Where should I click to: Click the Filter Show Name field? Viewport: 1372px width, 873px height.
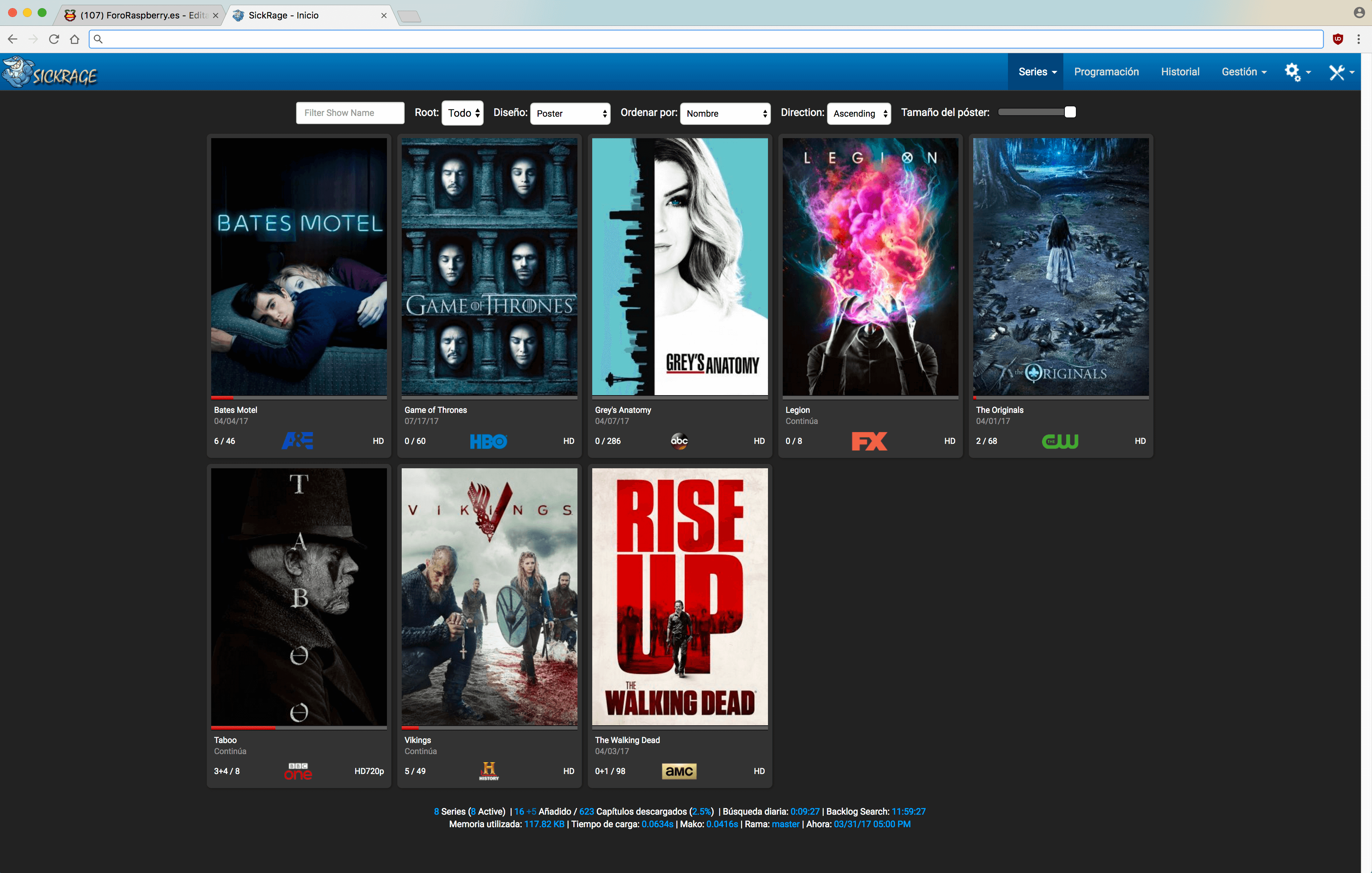(x=350, y=113)
